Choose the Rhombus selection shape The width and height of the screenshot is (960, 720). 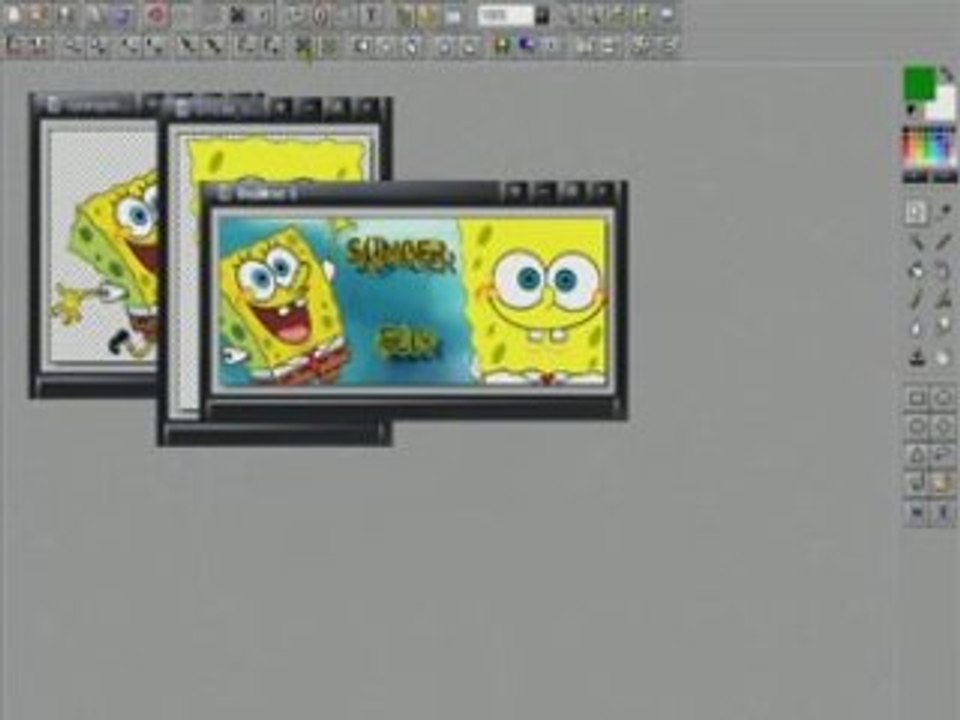[943, 426]
